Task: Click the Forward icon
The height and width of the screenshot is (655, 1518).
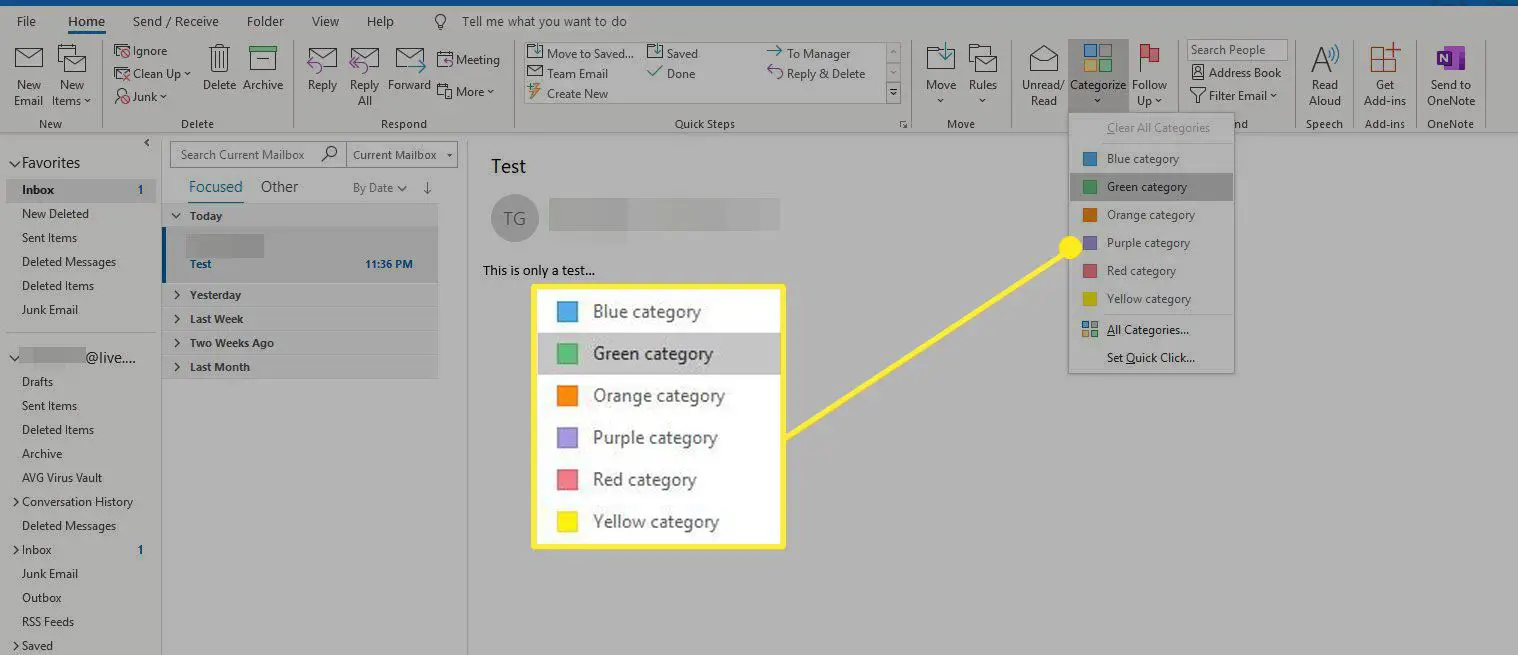Action: click(409, 70)
